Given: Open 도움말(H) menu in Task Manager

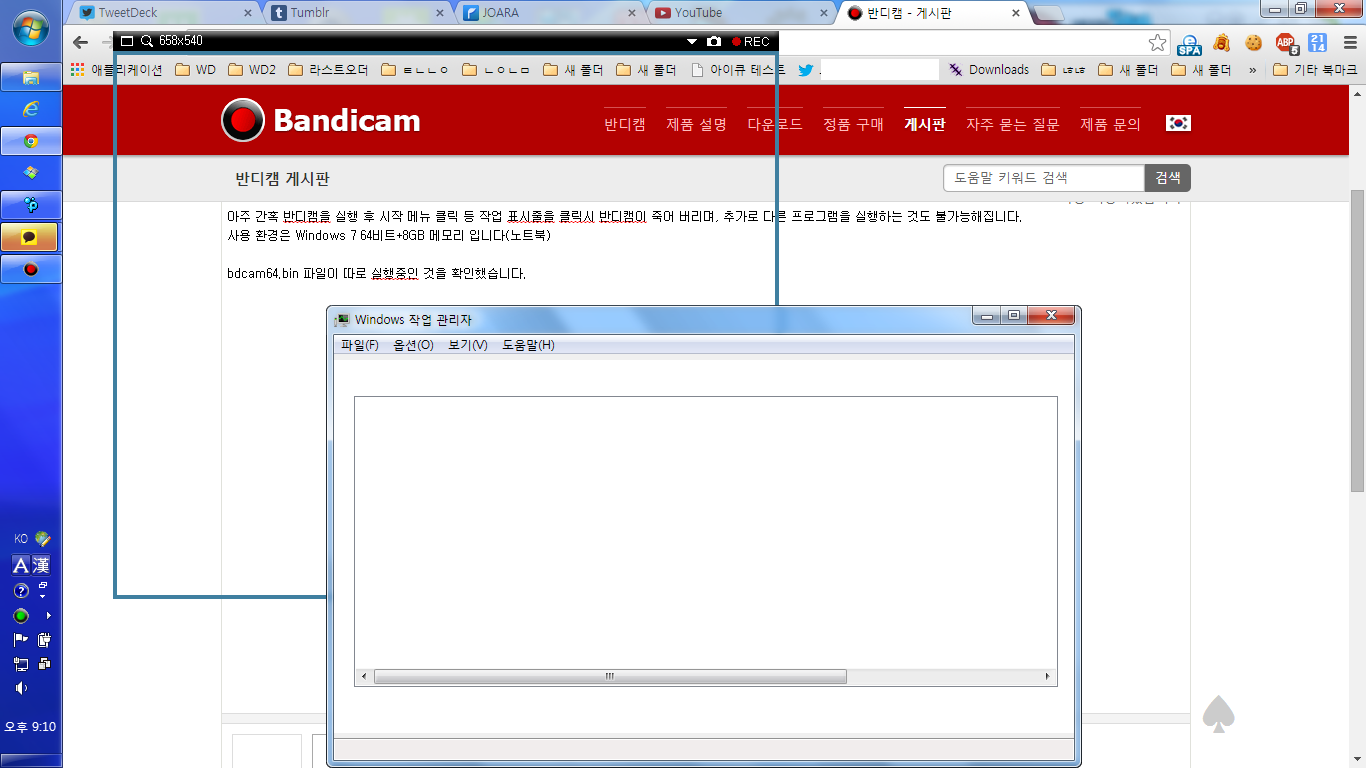Looking at the screenshot, I should tap(528, 345).
